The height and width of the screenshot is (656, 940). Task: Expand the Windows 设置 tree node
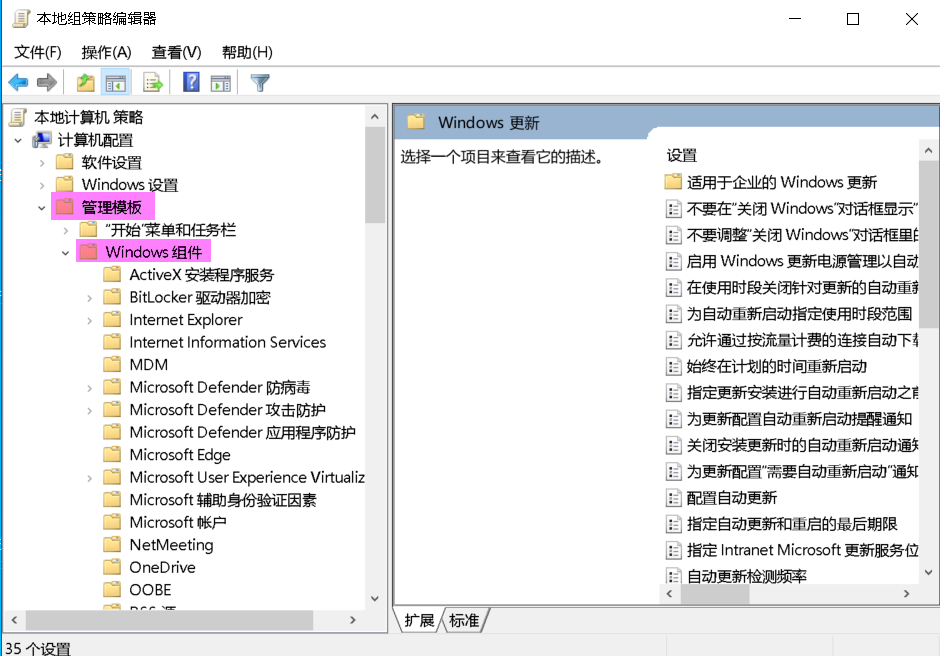(41, 185)
